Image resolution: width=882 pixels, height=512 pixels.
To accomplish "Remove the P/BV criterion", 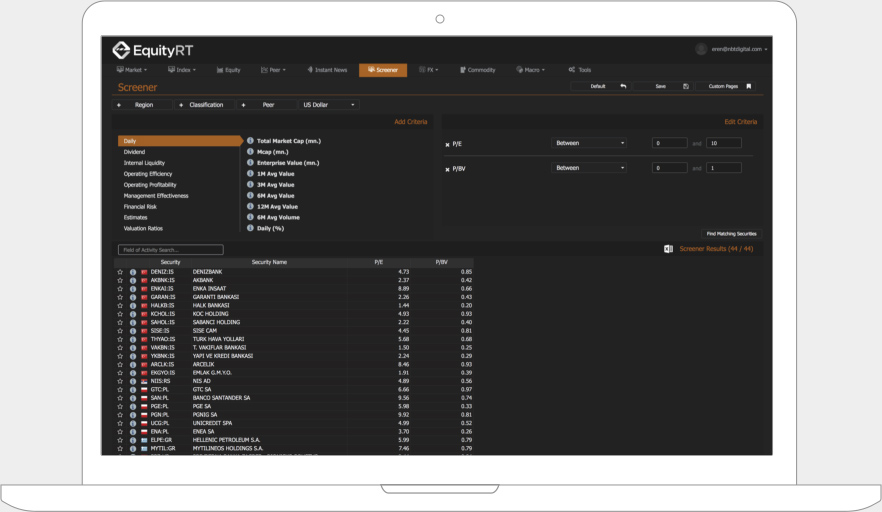I will pos(448,169).
